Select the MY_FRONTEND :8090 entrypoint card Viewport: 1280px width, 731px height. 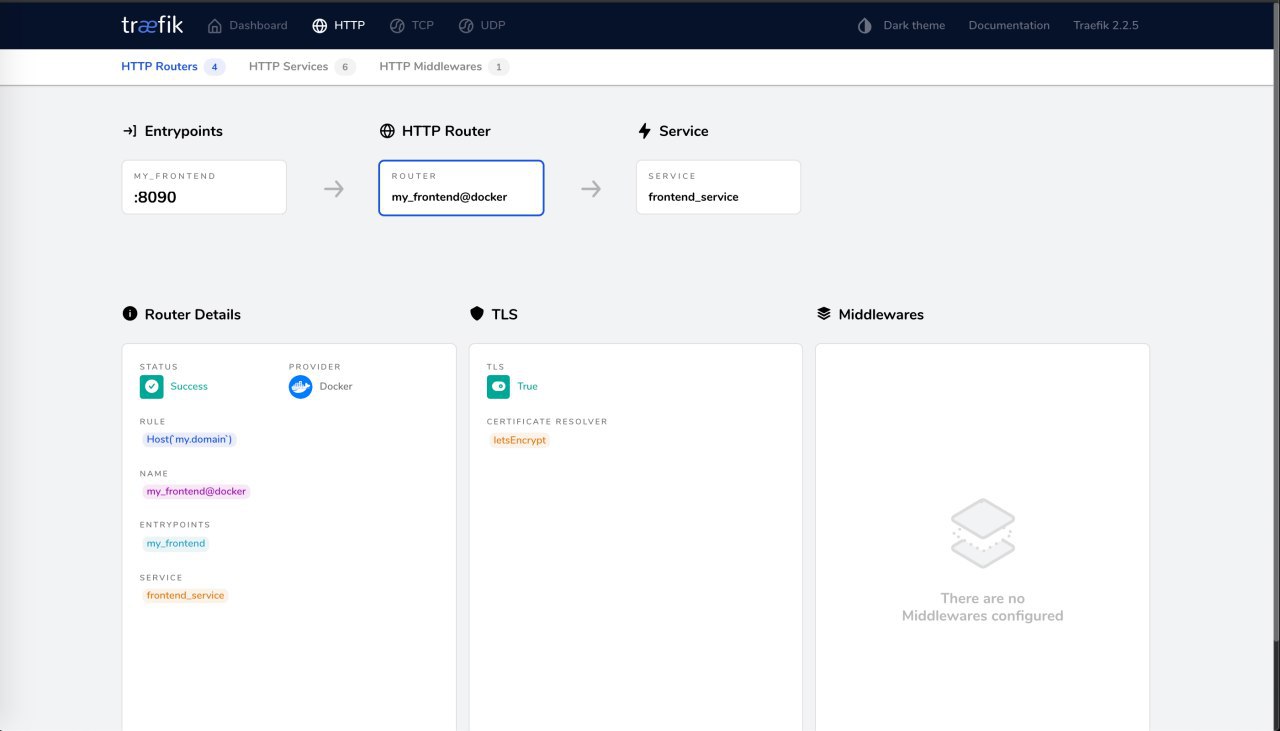click(204, 187)
